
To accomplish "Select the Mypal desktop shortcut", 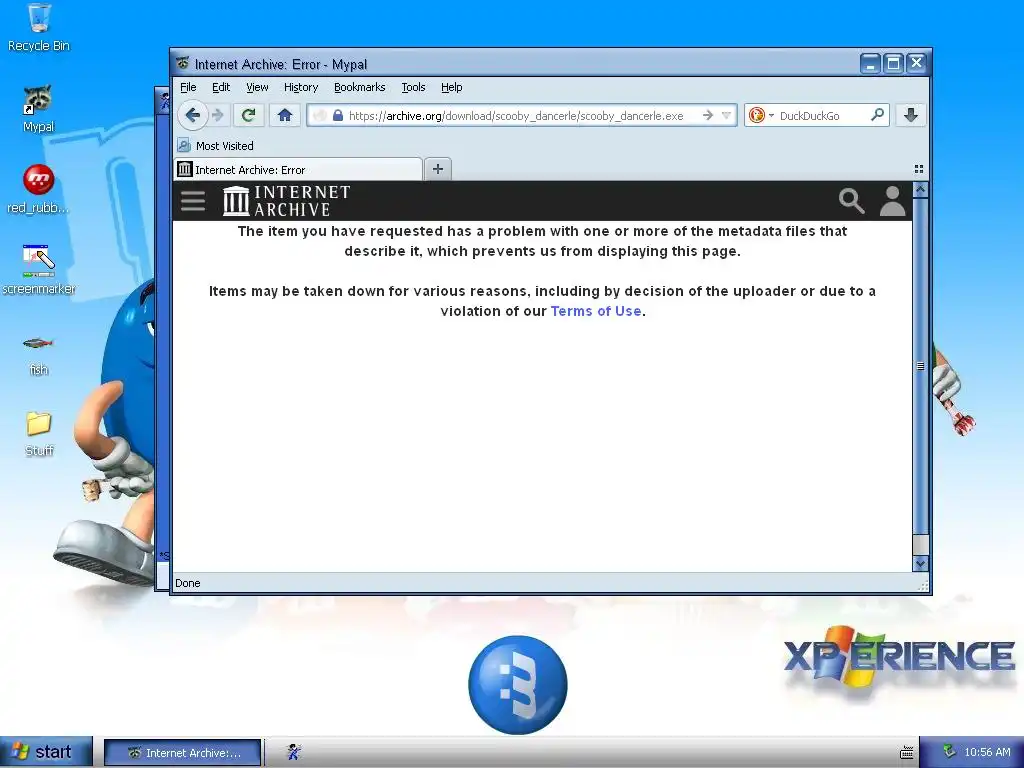I will click(x=39, y=108).
